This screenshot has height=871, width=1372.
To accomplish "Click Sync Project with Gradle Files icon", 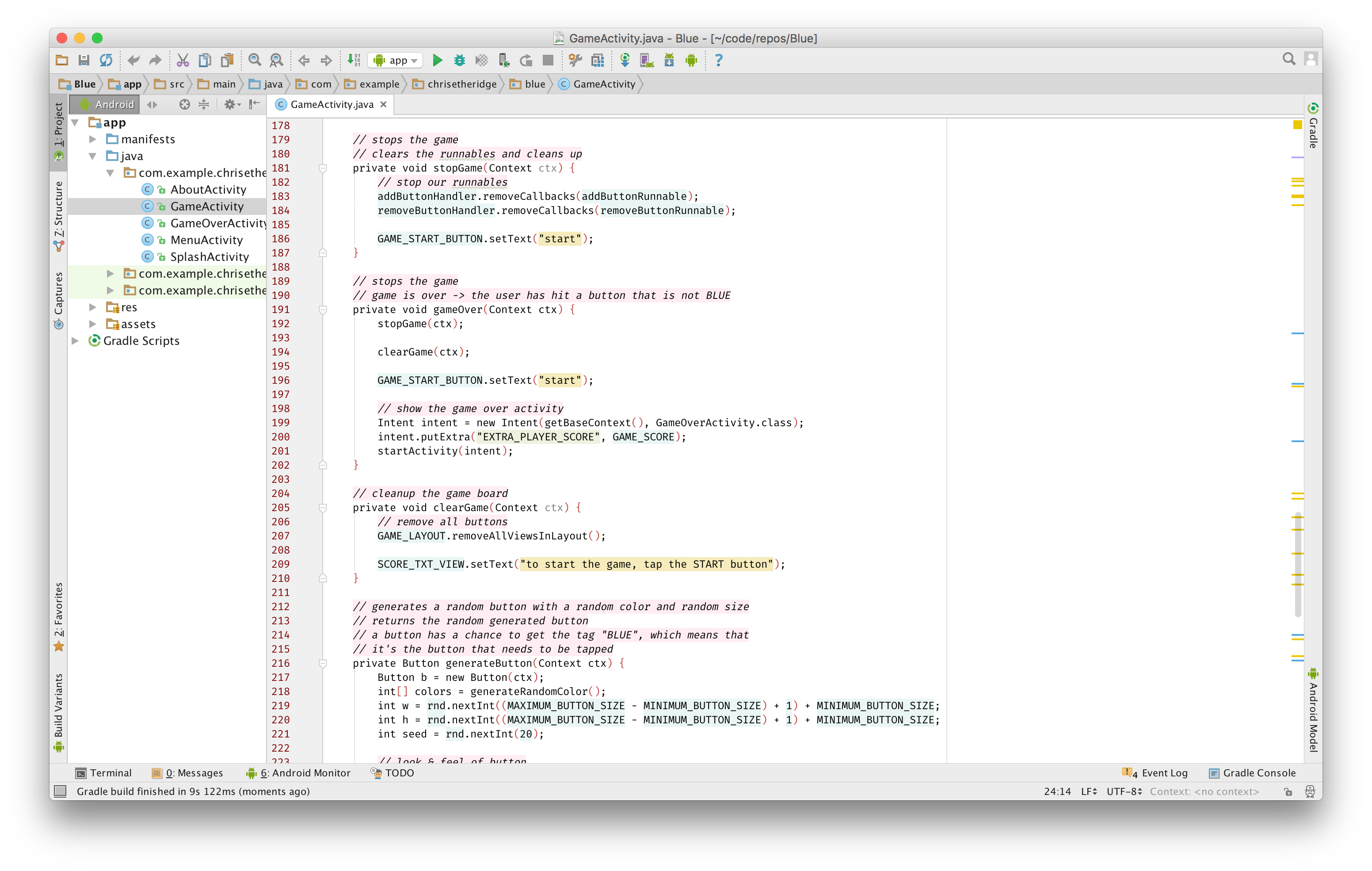I will 625,61.
